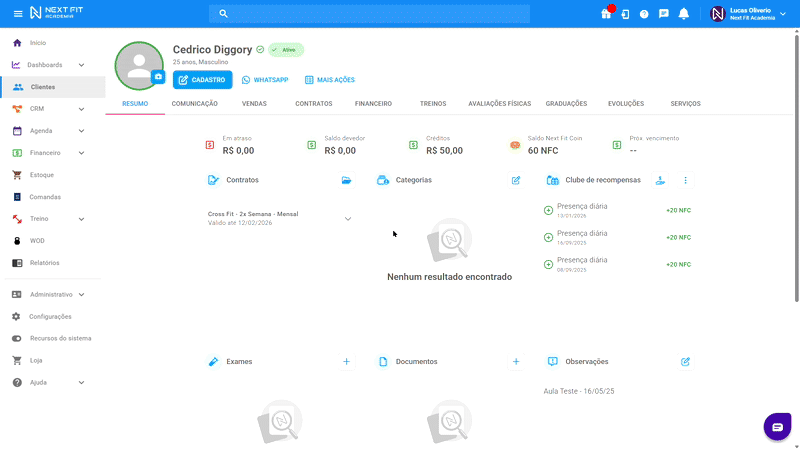Add a document with the plus icon
800x450 pixels.
pyautogui.click(x=516, y=362)
